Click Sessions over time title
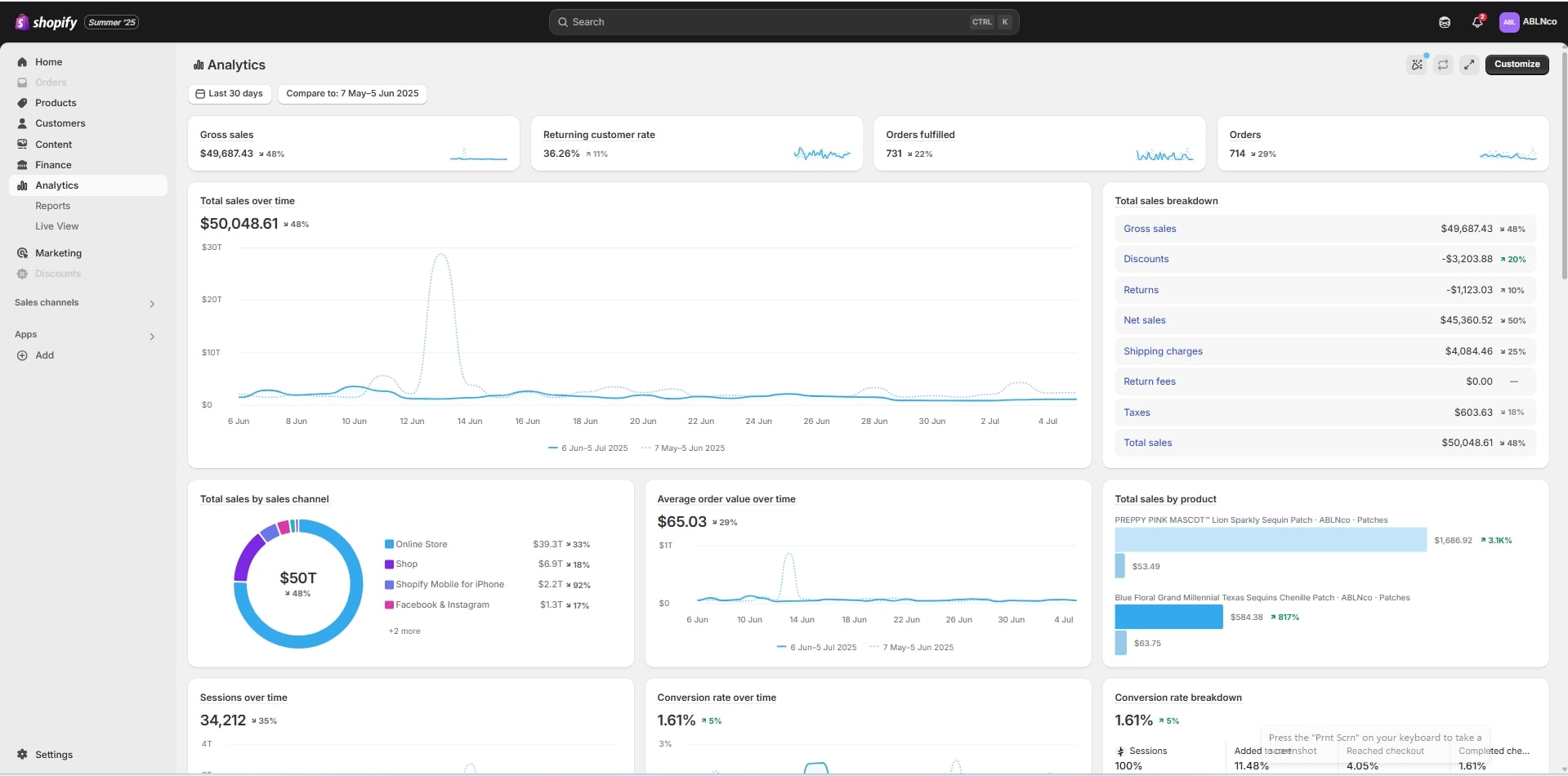1568x776 pixels. [243, 698]
